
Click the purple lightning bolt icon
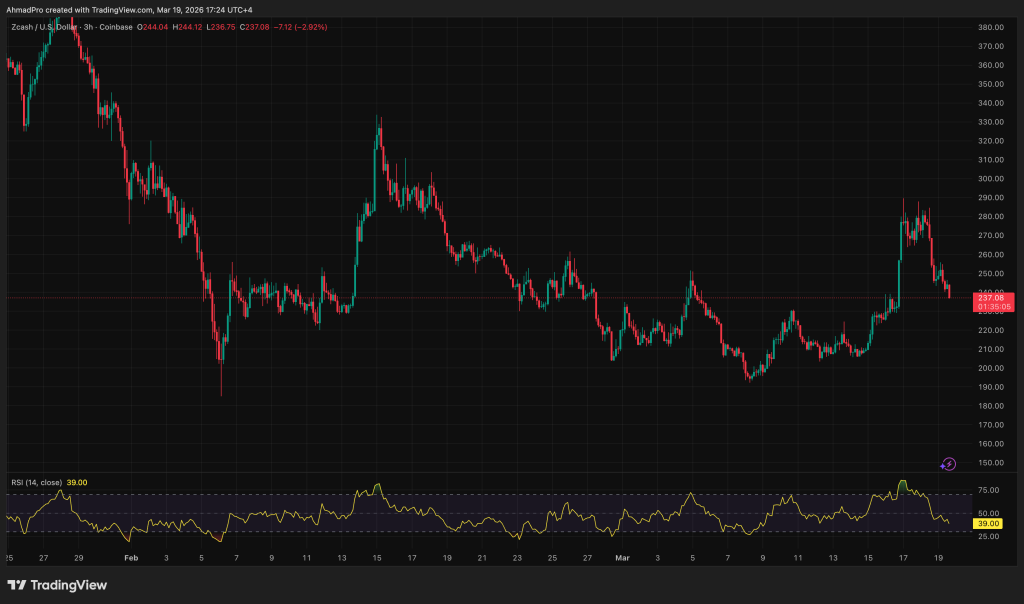tap(948, 464)
